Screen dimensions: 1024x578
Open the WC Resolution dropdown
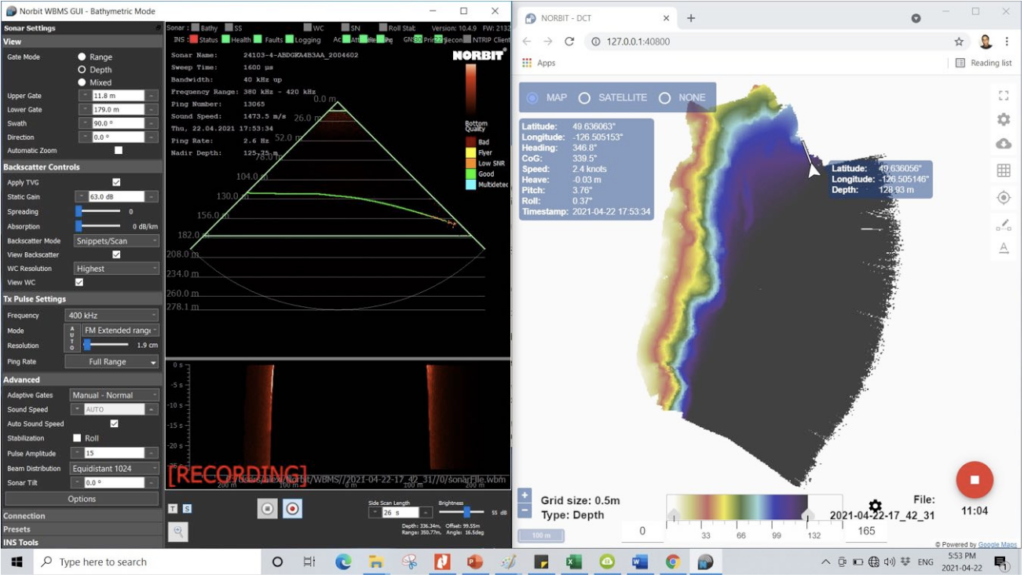tap(116, 268)
